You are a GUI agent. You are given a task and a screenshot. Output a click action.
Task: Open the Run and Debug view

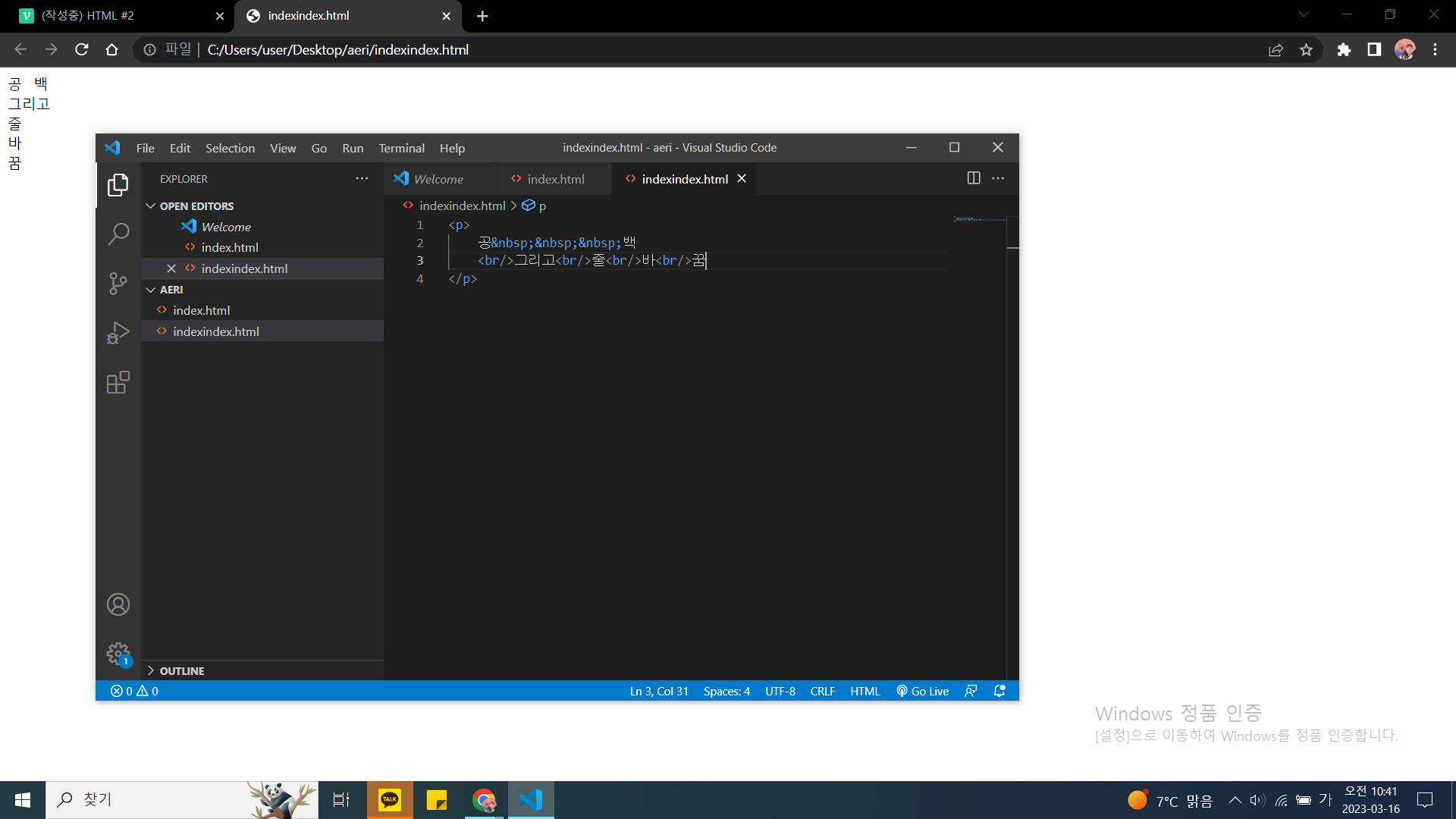click(118, 333)
